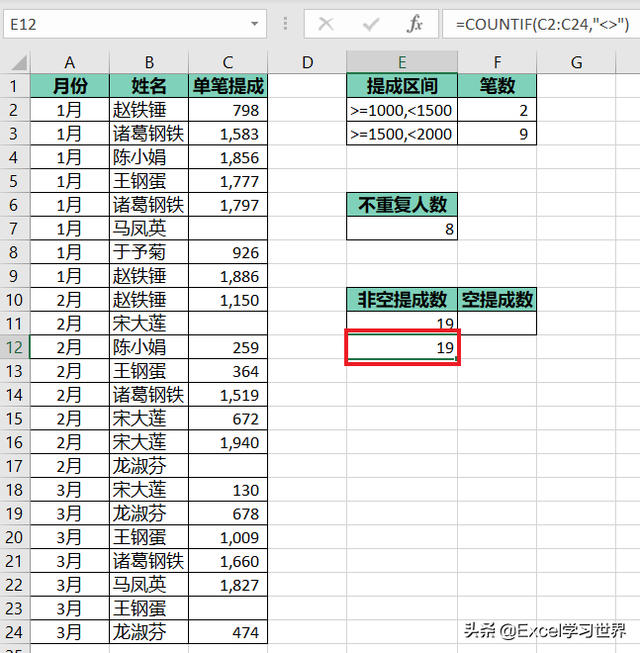This screenshot has width=640, height=653.
Task: Select the empty cell under 空提成数
Action: [x=497, y=323]
